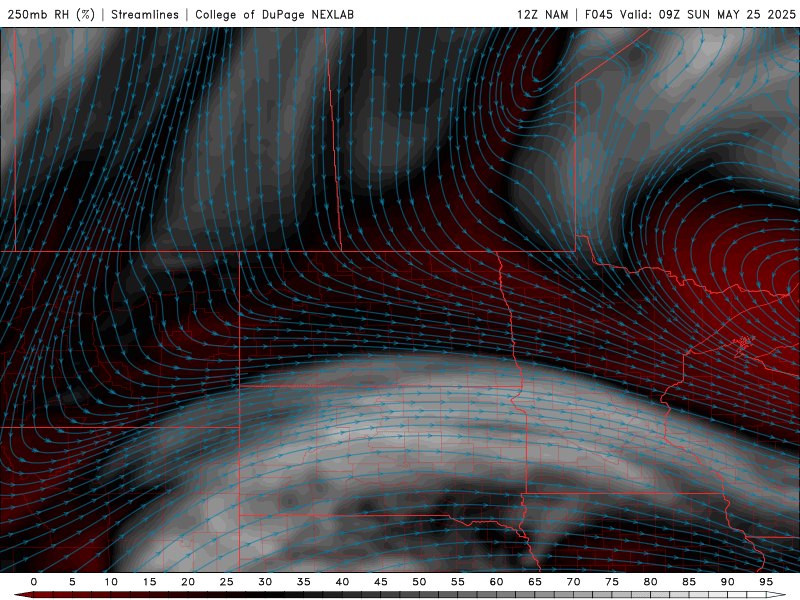Click the "5" value on color scale
The width and height of the screenshot is (800, 600).
pyautogui.click(x=72, y=582)
